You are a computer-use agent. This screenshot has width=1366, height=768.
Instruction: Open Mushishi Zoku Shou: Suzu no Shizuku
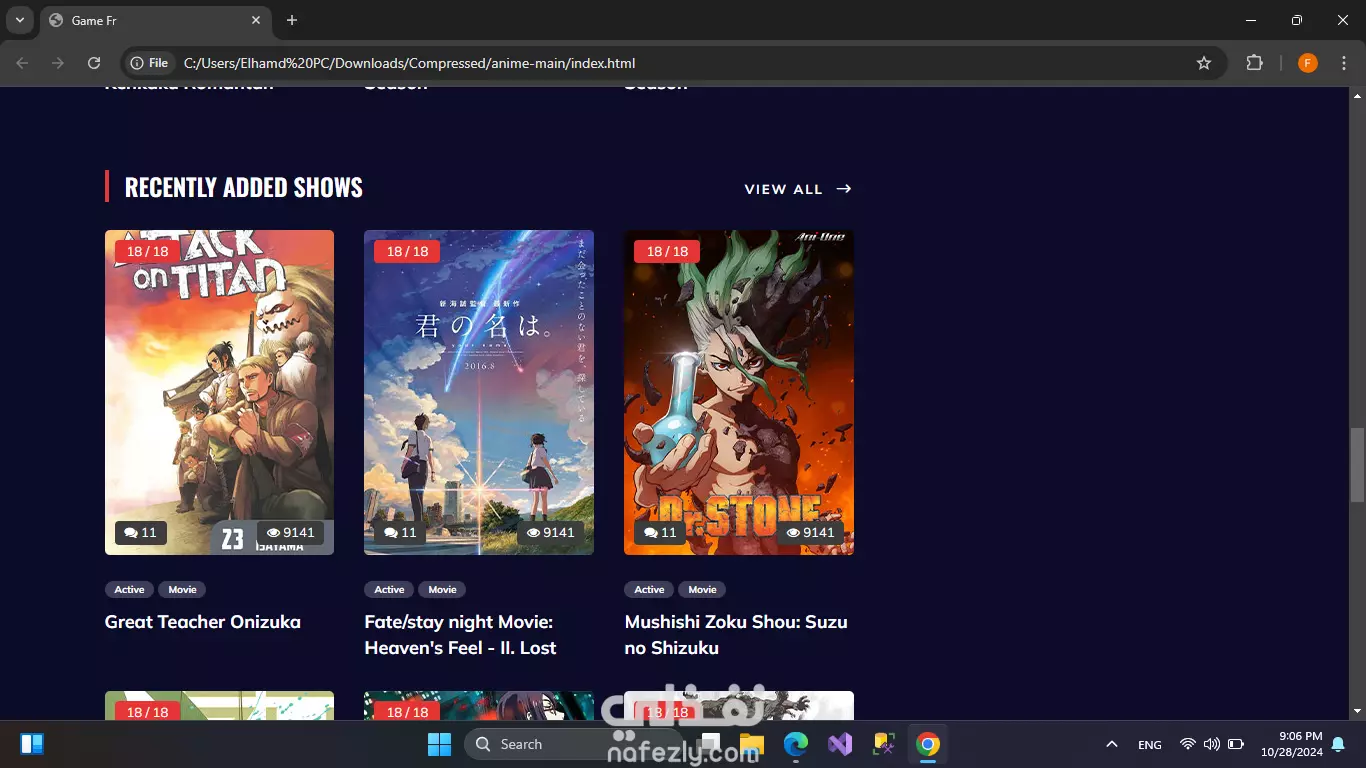736,635
